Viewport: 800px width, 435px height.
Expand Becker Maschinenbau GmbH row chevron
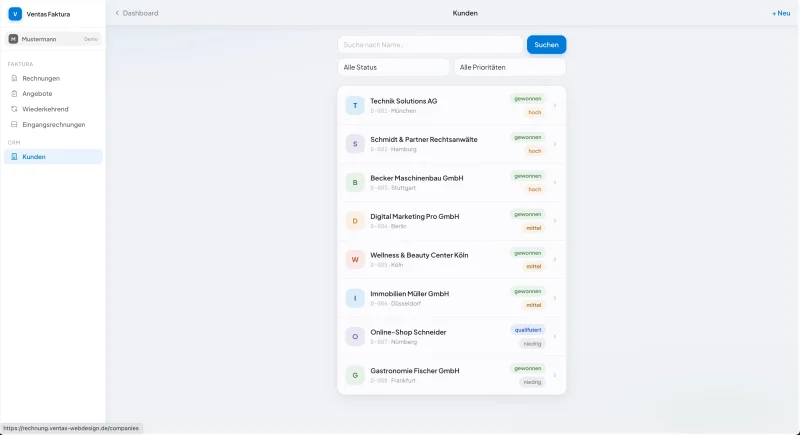coord(555,183)
